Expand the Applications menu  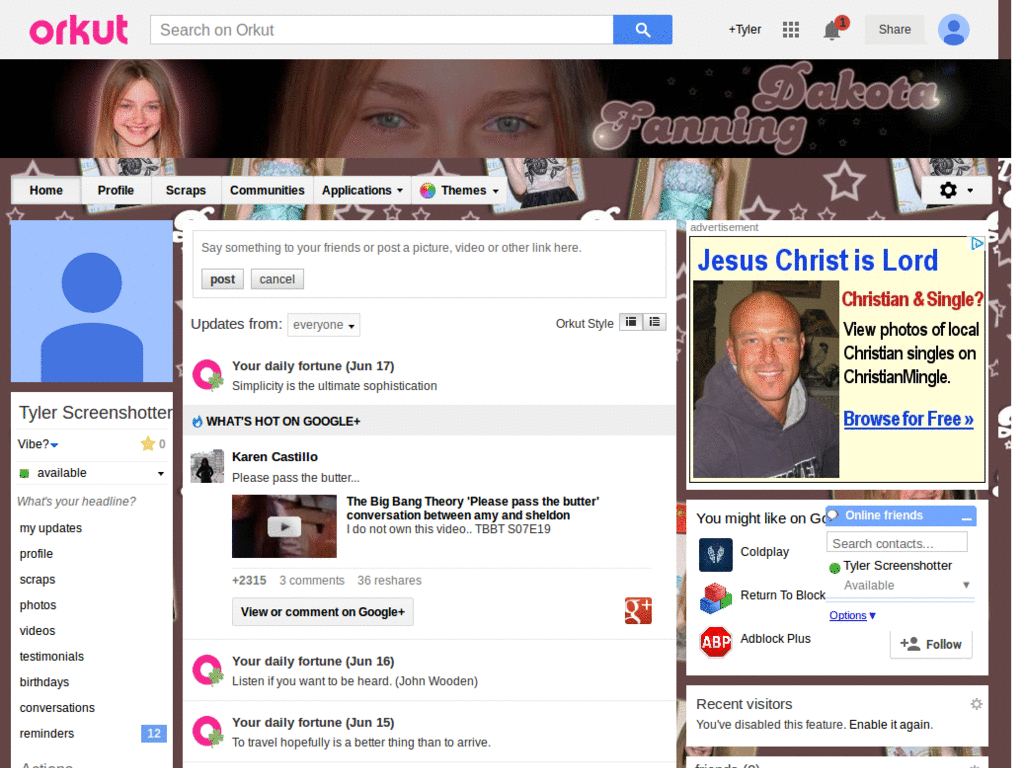point(362,191)
